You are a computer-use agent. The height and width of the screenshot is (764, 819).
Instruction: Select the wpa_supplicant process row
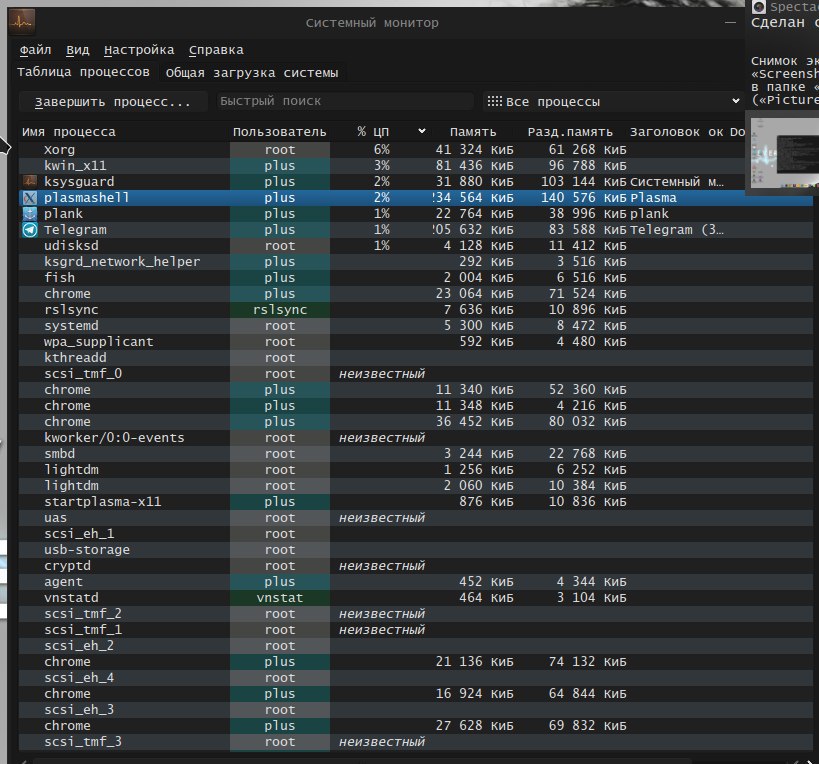point(415,342)
